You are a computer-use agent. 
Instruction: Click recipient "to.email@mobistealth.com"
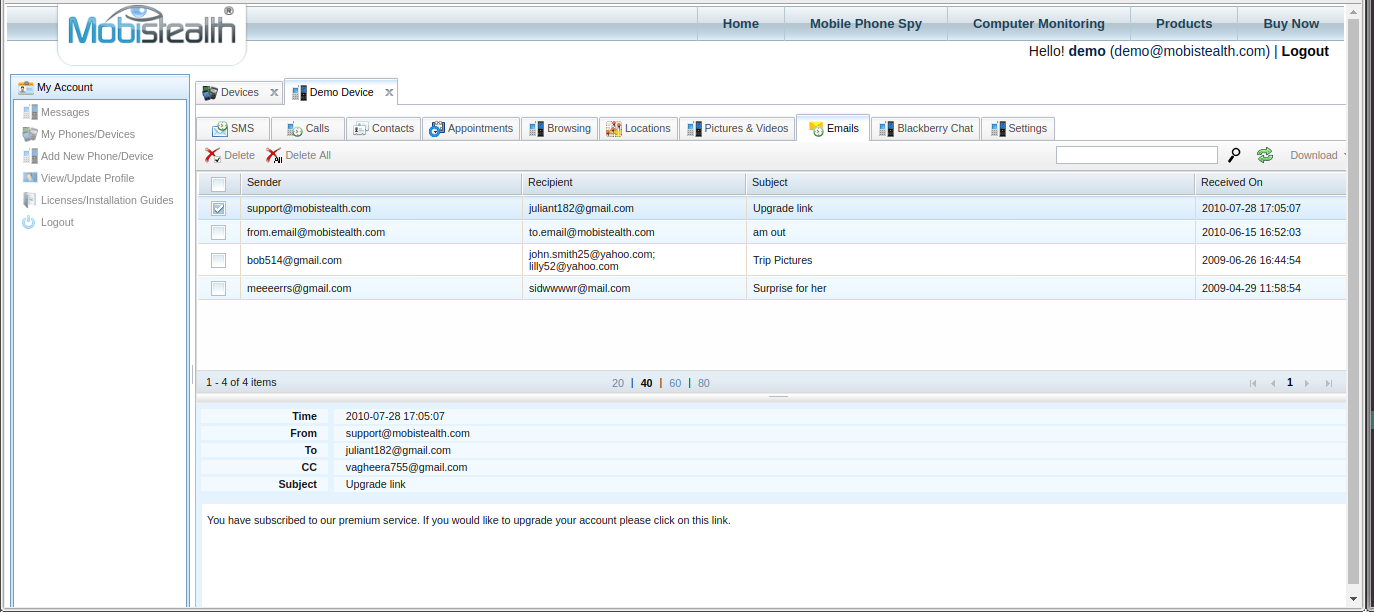592,232
